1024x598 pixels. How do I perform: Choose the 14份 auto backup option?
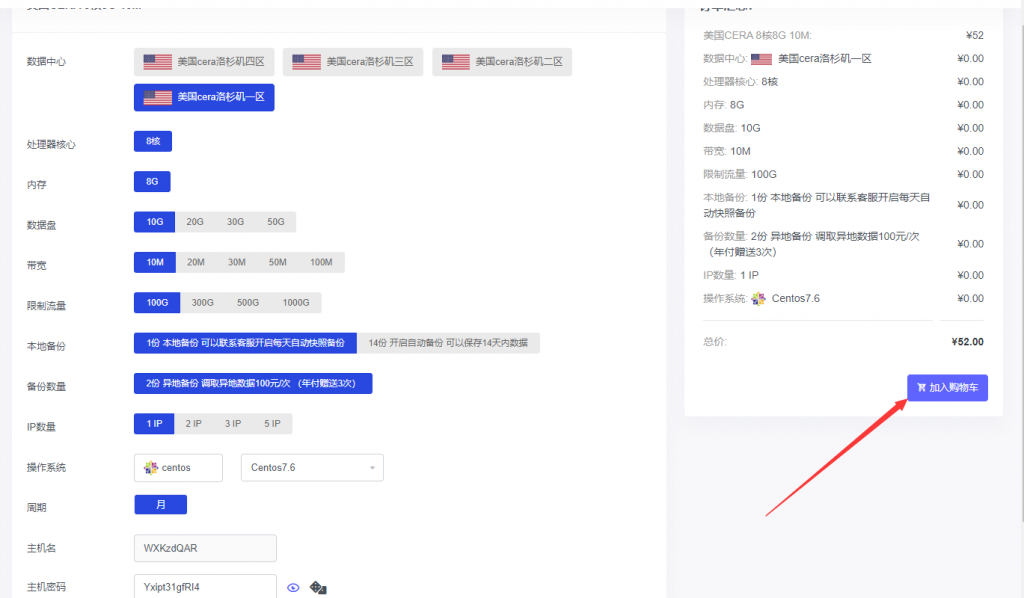pos(448,343)
